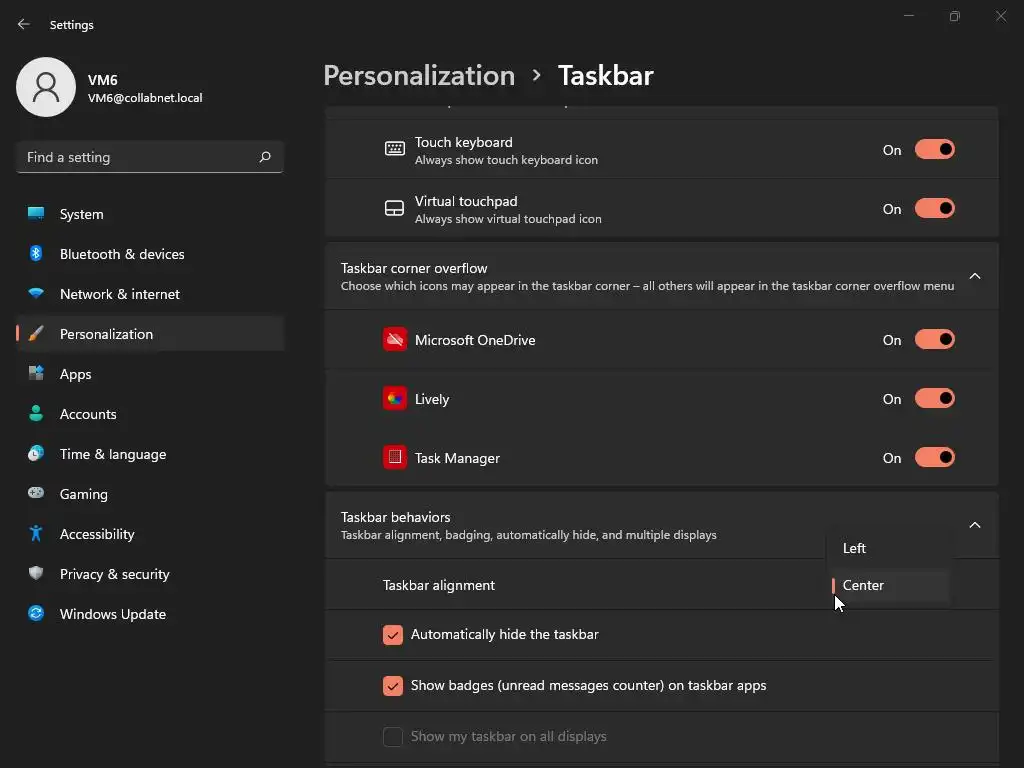1024x768 pixels.
Task: Click the Bluetooth & devices icon
Action: pyautogui.click(x=36, y=254)
